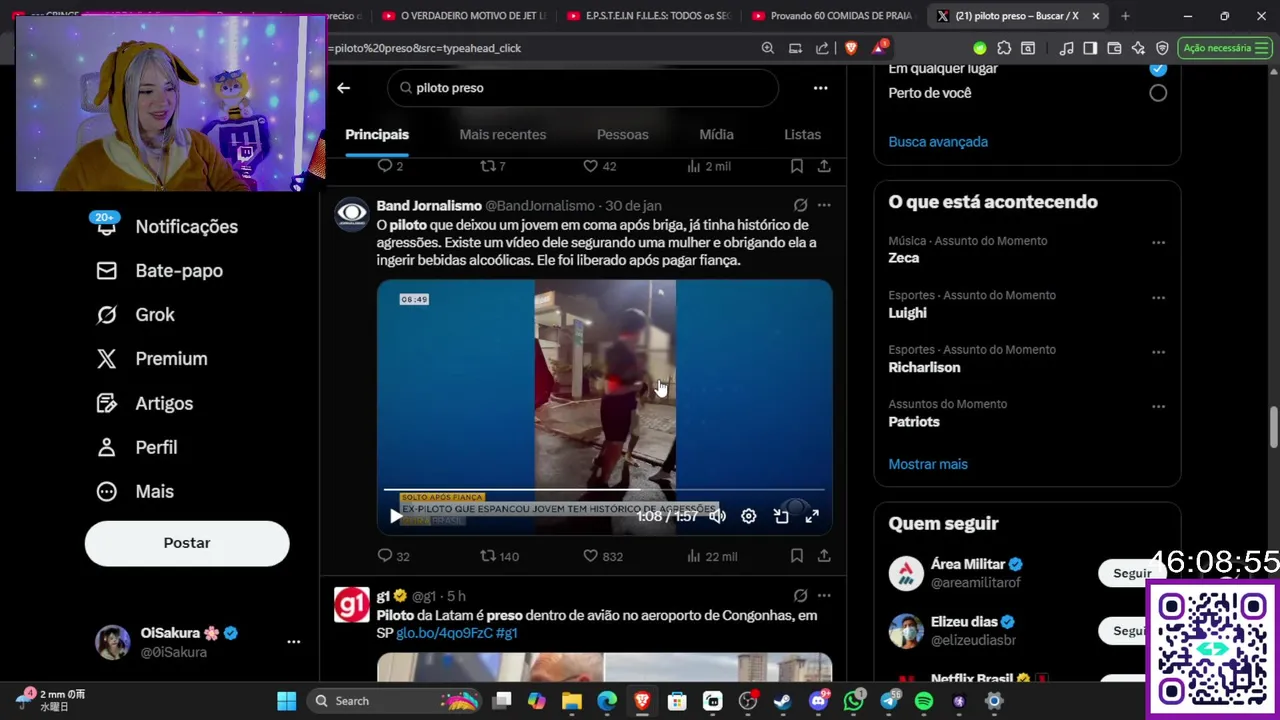Switch to the Pessoas tab
Screen dimensions: 1280x720
click(623, 135)
